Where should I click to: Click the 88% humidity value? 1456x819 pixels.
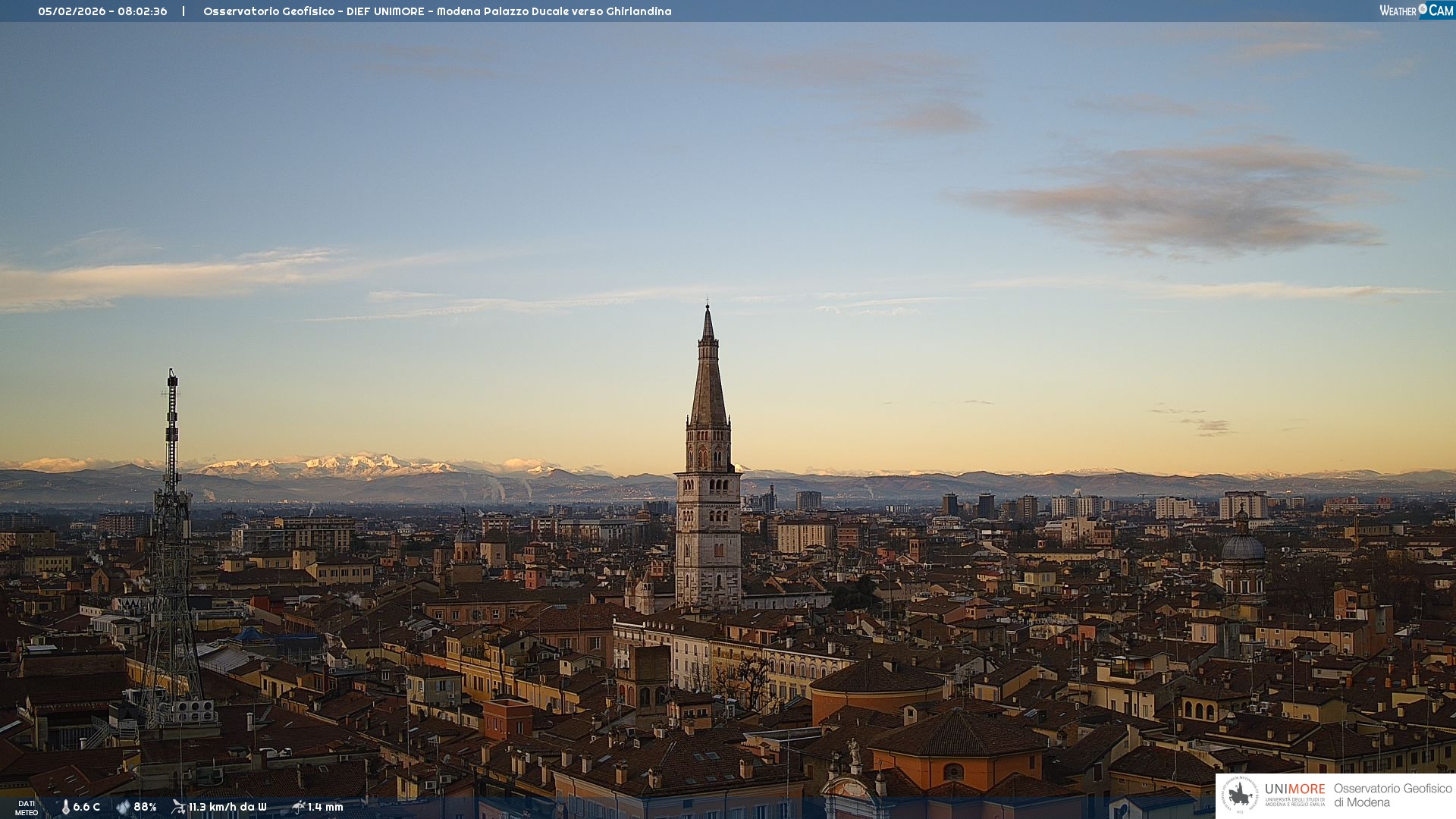(x=145, y=807)
